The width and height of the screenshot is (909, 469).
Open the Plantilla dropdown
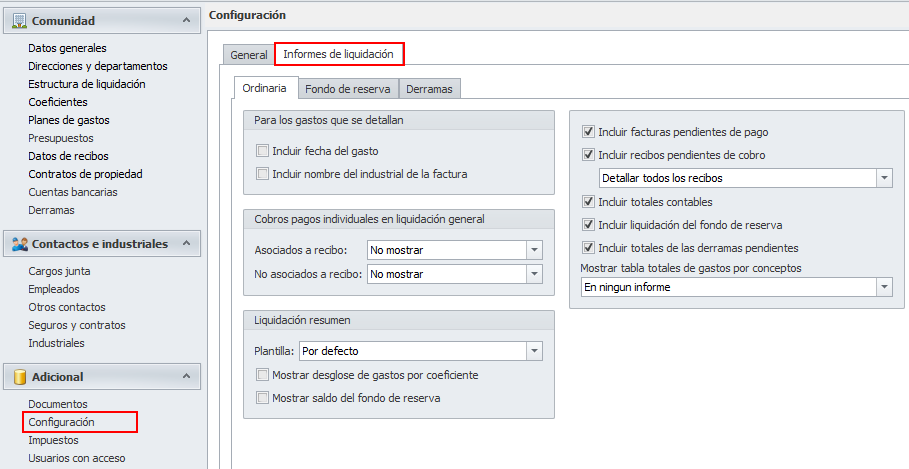pos(534,352)
